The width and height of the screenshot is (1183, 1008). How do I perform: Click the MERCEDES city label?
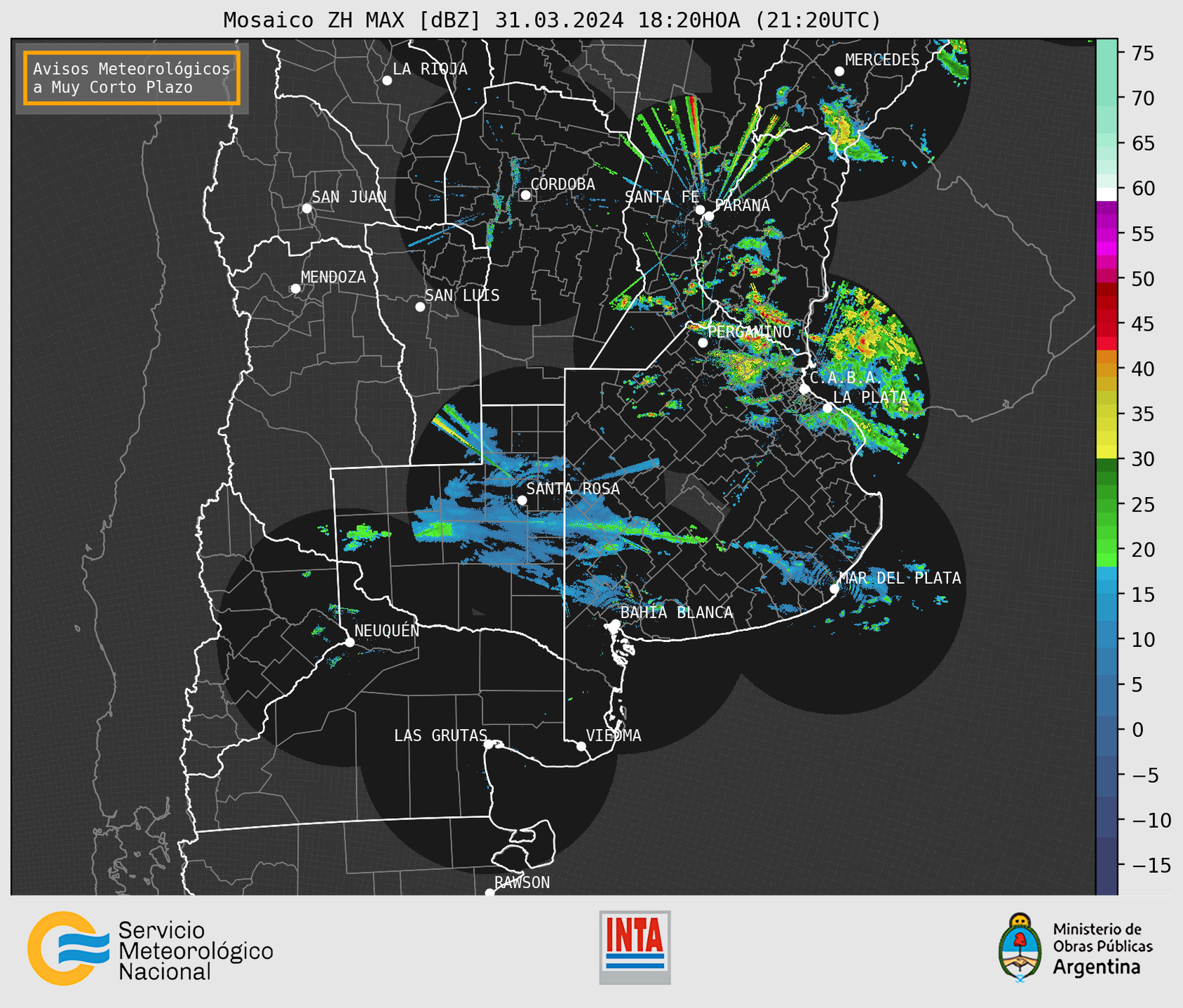[882, 60]
